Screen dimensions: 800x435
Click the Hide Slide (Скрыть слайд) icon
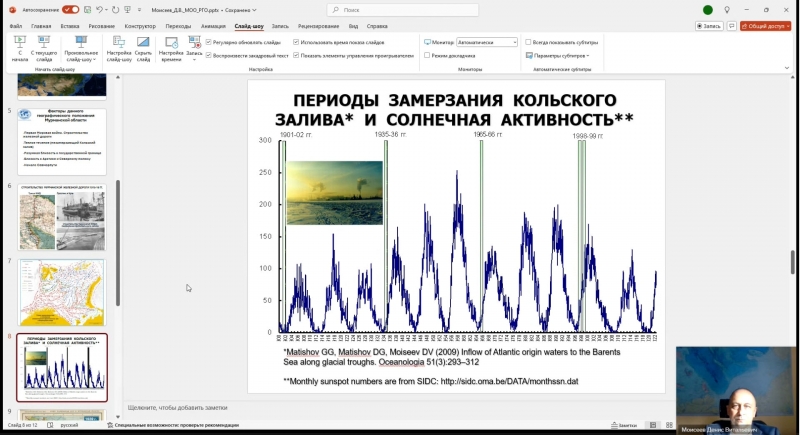coord(144,48)
